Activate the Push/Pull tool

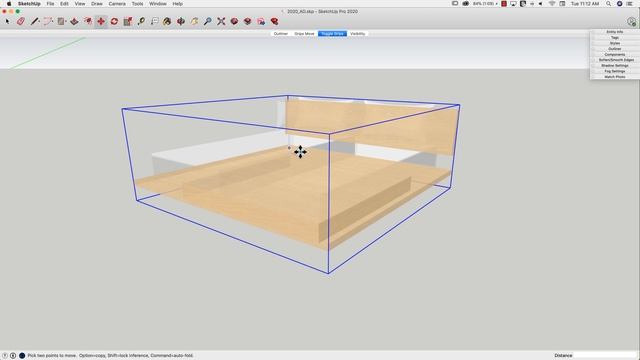[74, 21]
